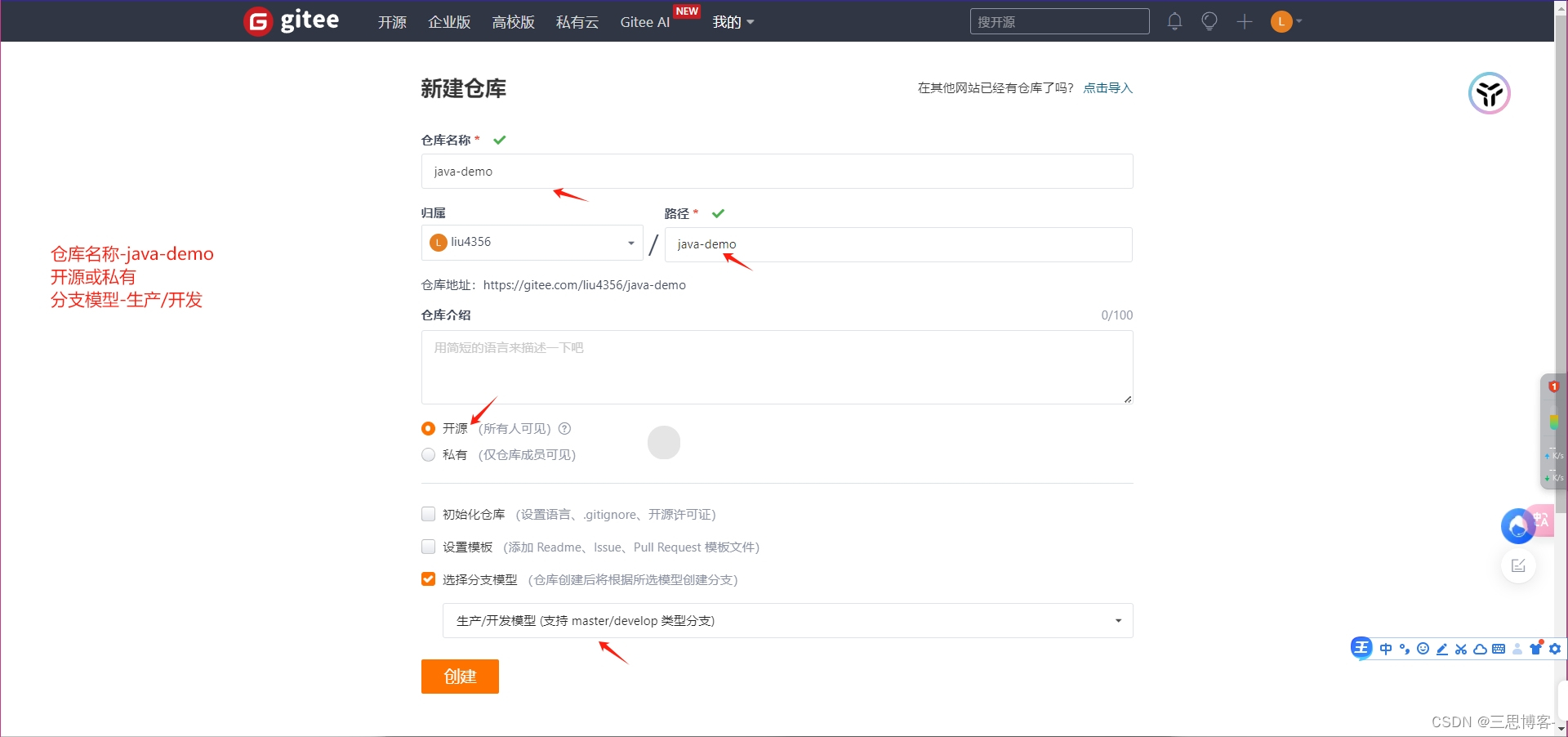Open the notifications bell icon
The image size is (1568, 737).
point(1174,21)
